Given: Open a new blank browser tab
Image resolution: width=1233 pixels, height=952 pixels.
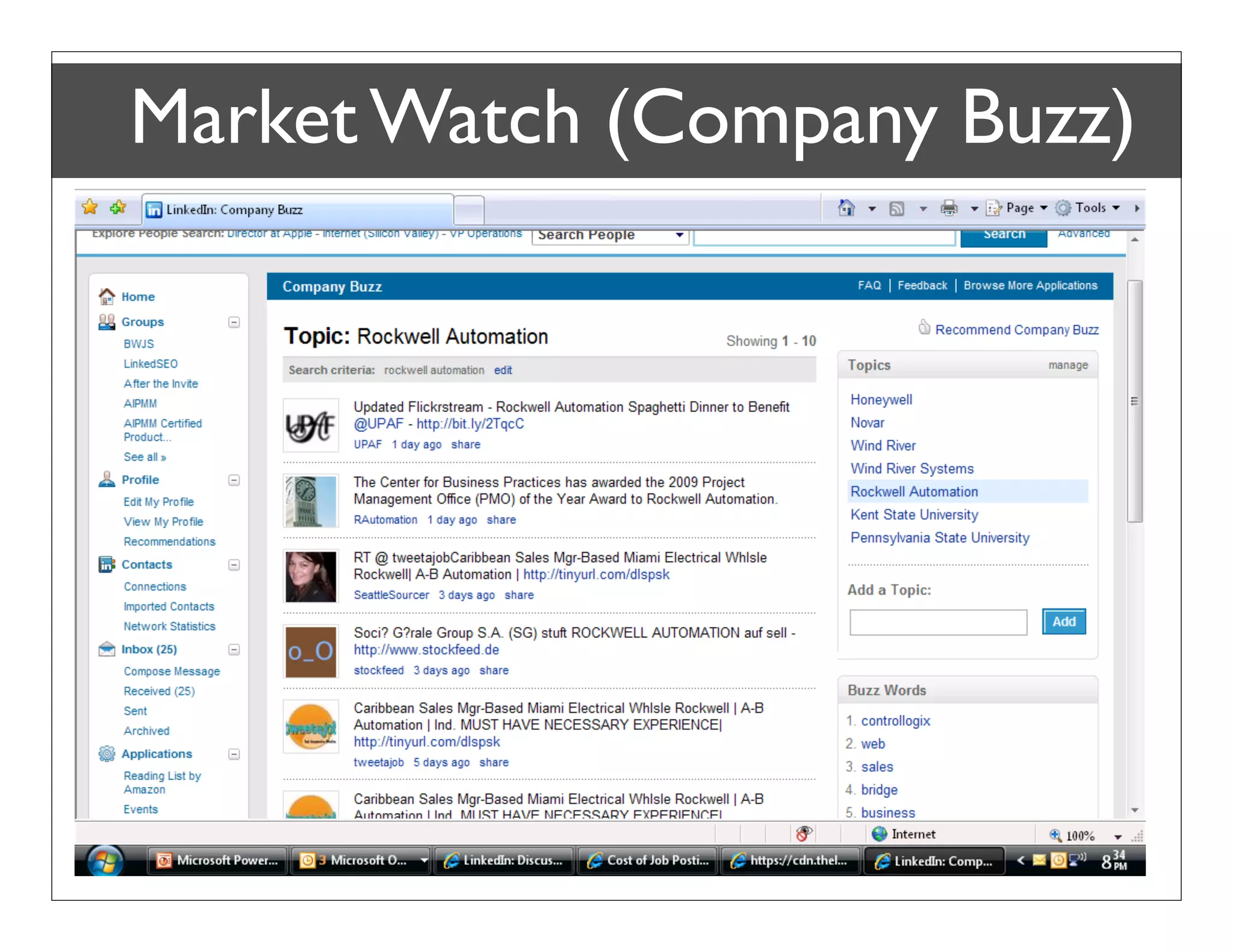Looking at the screenshot, I should point(469,210).
